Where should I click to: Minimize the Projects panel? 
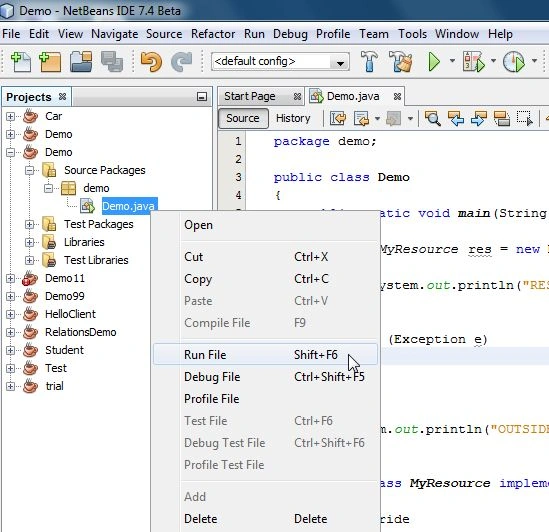202,97
